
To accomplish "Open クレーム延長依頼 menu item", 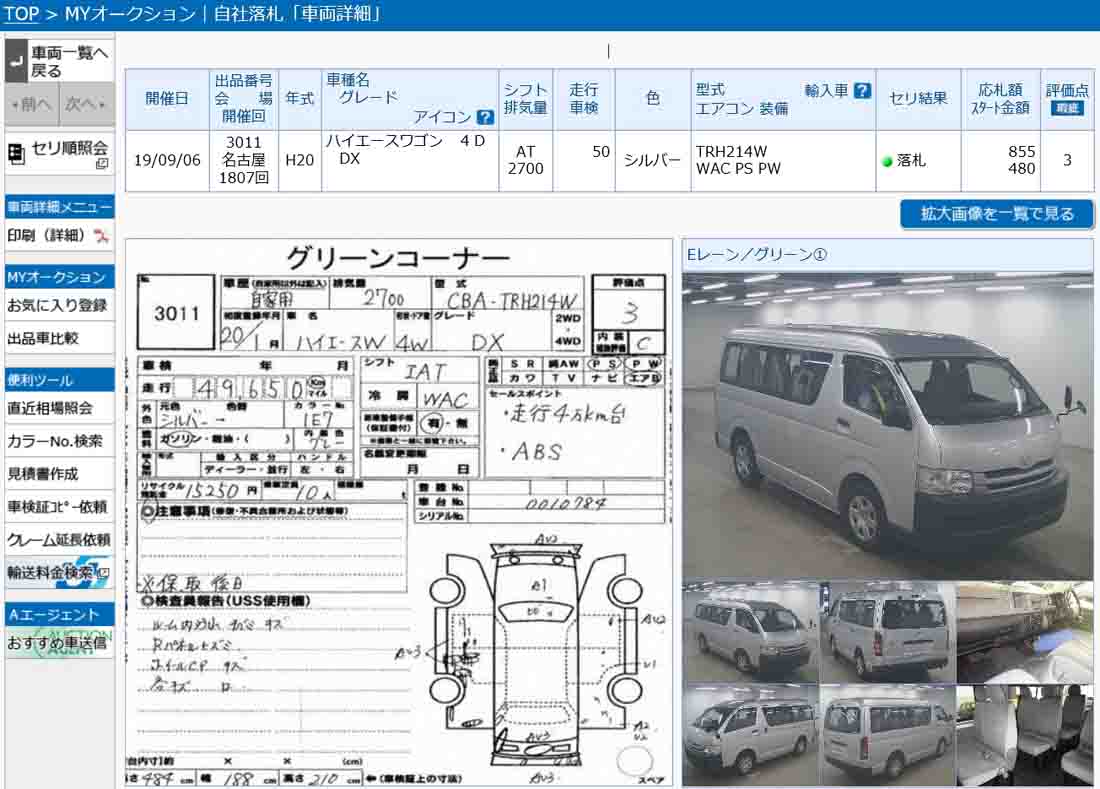I will (60, 539).
